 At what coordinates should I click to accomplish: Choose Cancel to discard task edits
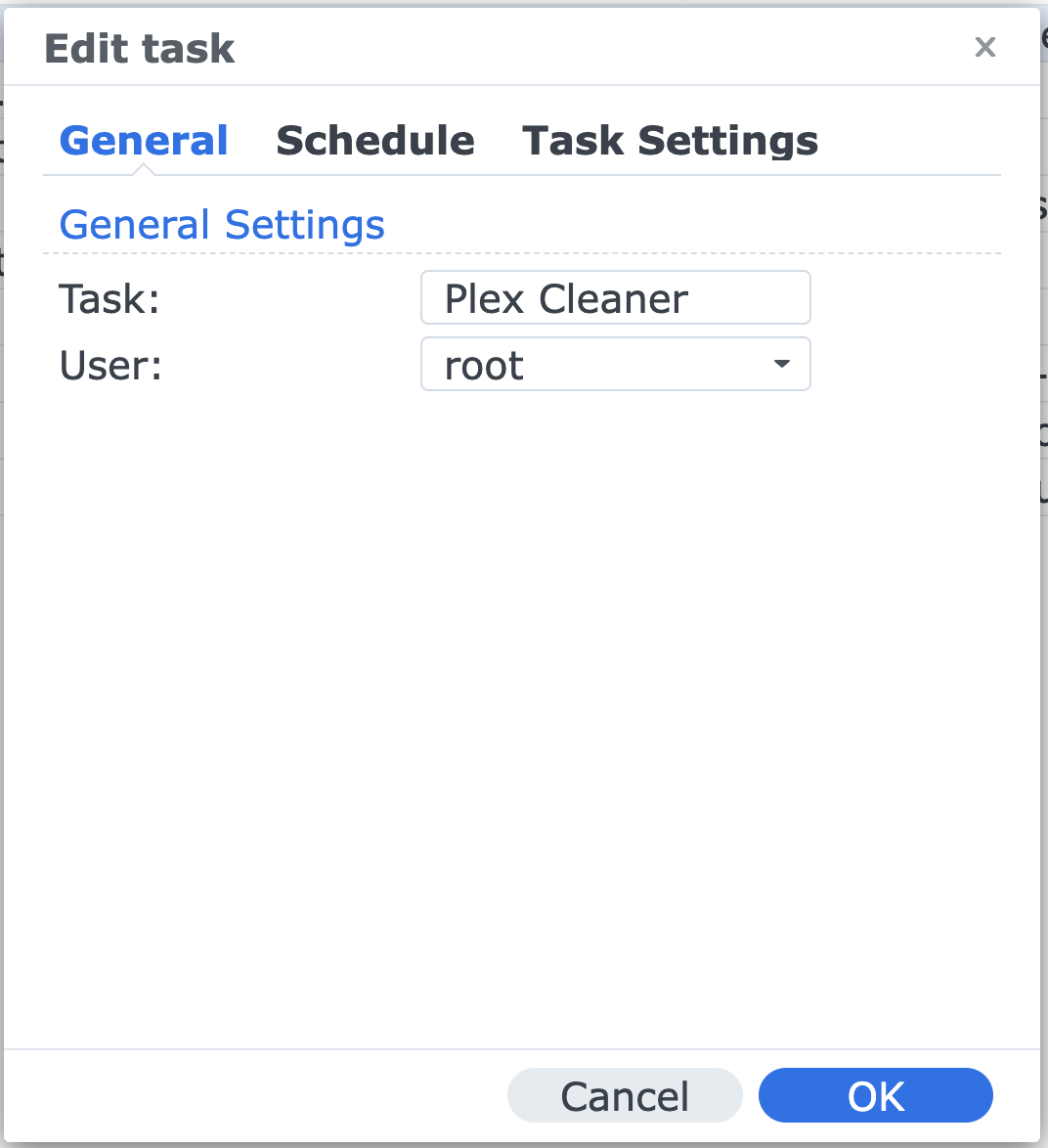[x=624, y=1095]
